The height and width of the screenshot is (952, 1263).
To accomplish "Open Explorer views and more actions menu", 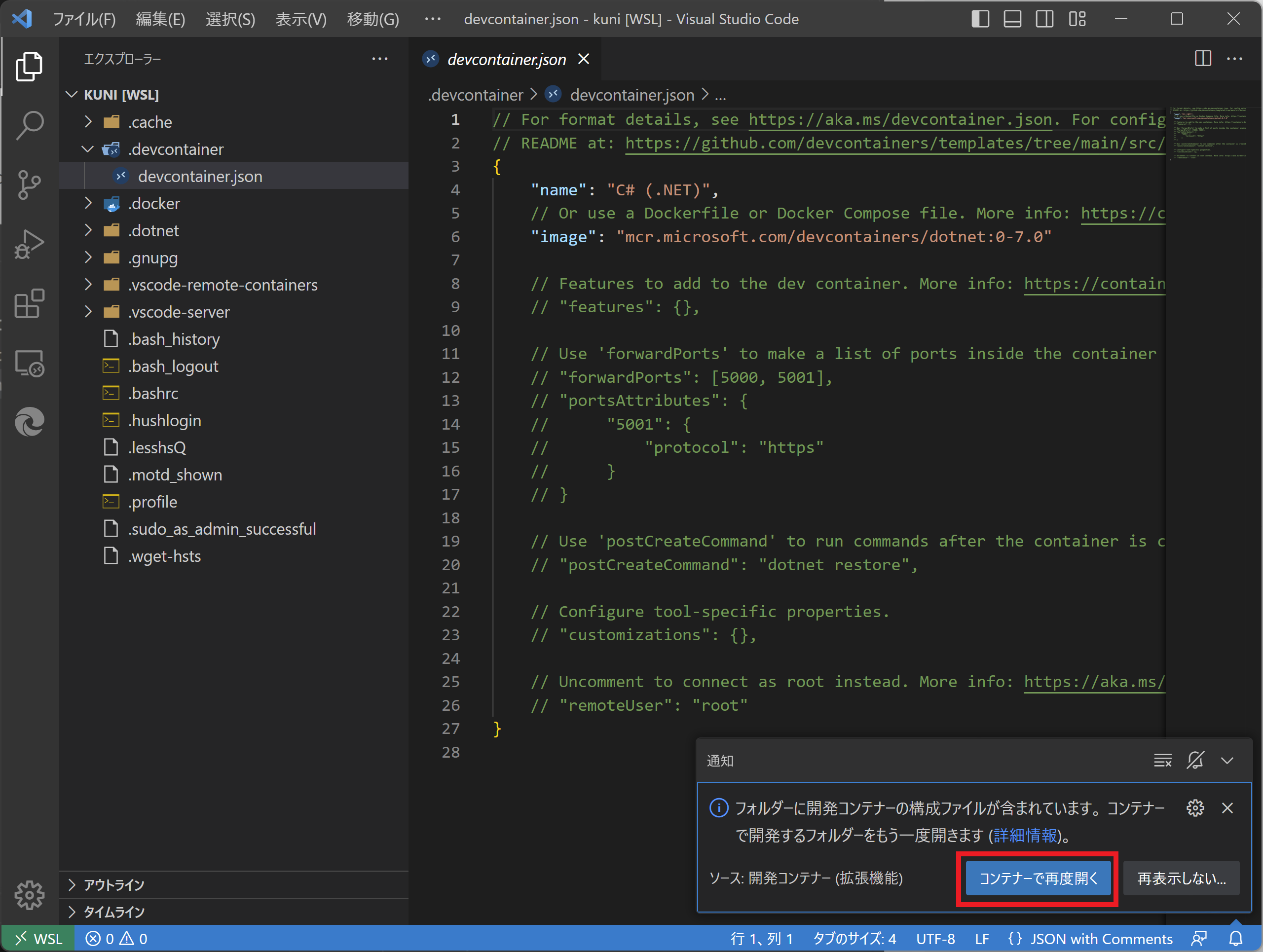I will point(380,59).
